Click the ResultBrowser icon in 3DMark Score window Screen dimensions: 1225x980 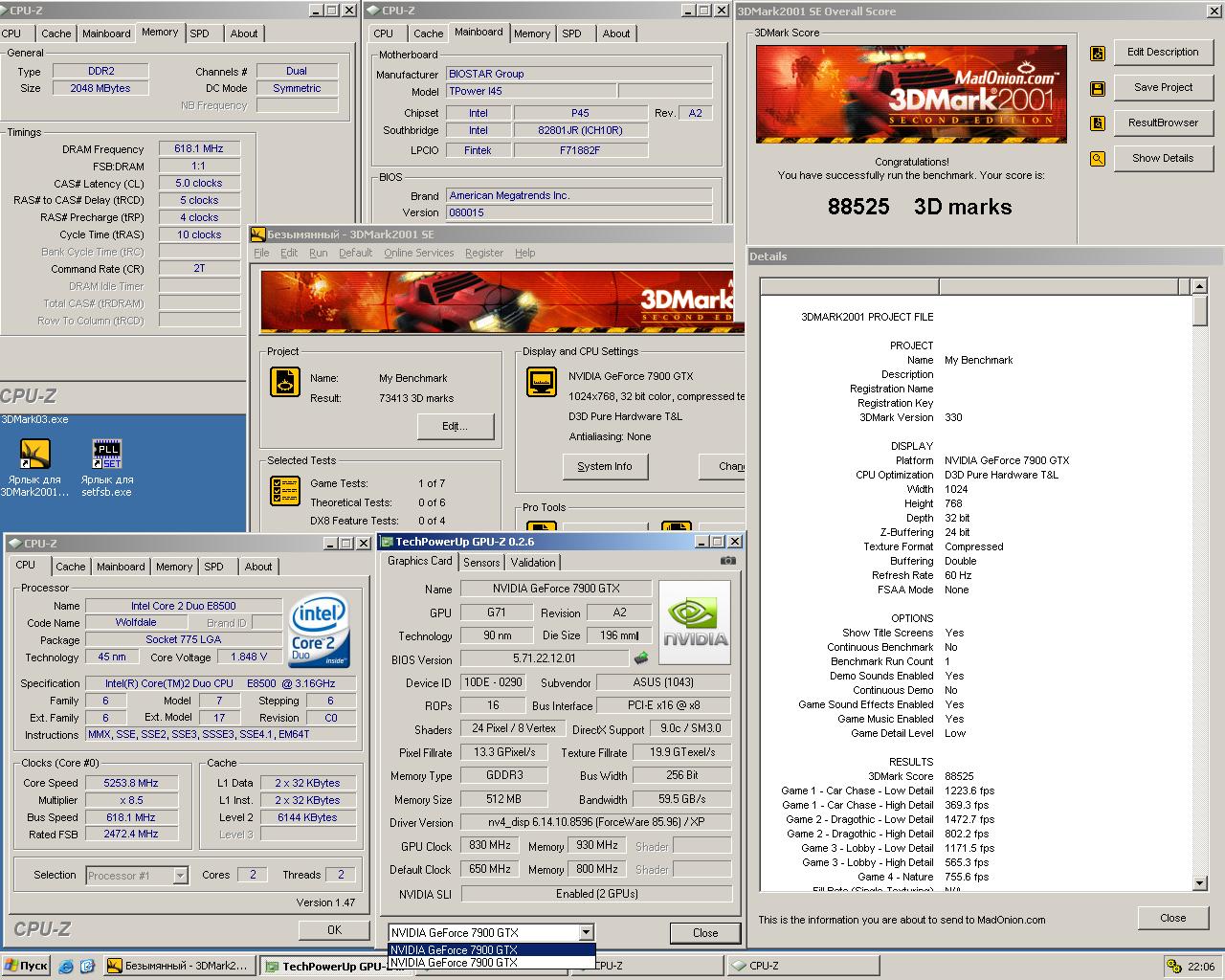[x=1098, y=123]
